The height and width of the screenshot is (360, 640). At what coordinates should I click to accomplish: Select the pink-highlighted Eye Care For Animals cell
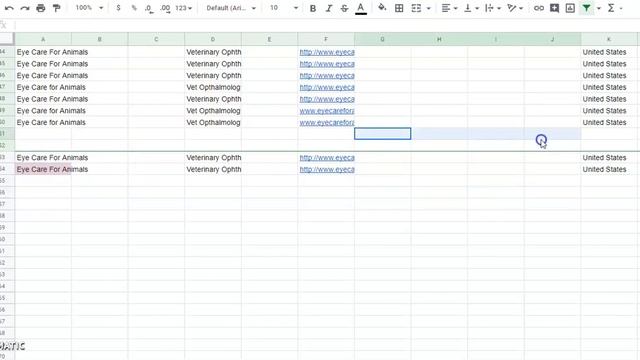[43, 169]
